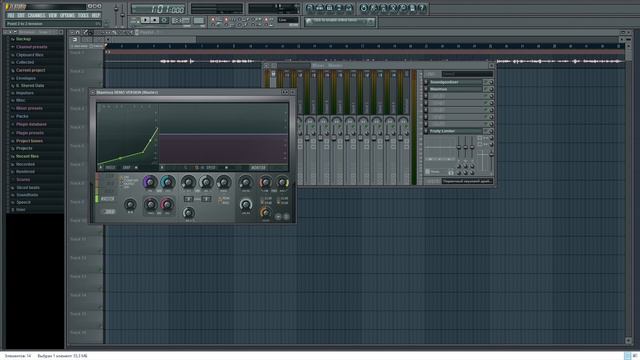Select Speech folder in browser
This screenshot has height=360, width=640.
pyautogui.click(x=23, y=202)
